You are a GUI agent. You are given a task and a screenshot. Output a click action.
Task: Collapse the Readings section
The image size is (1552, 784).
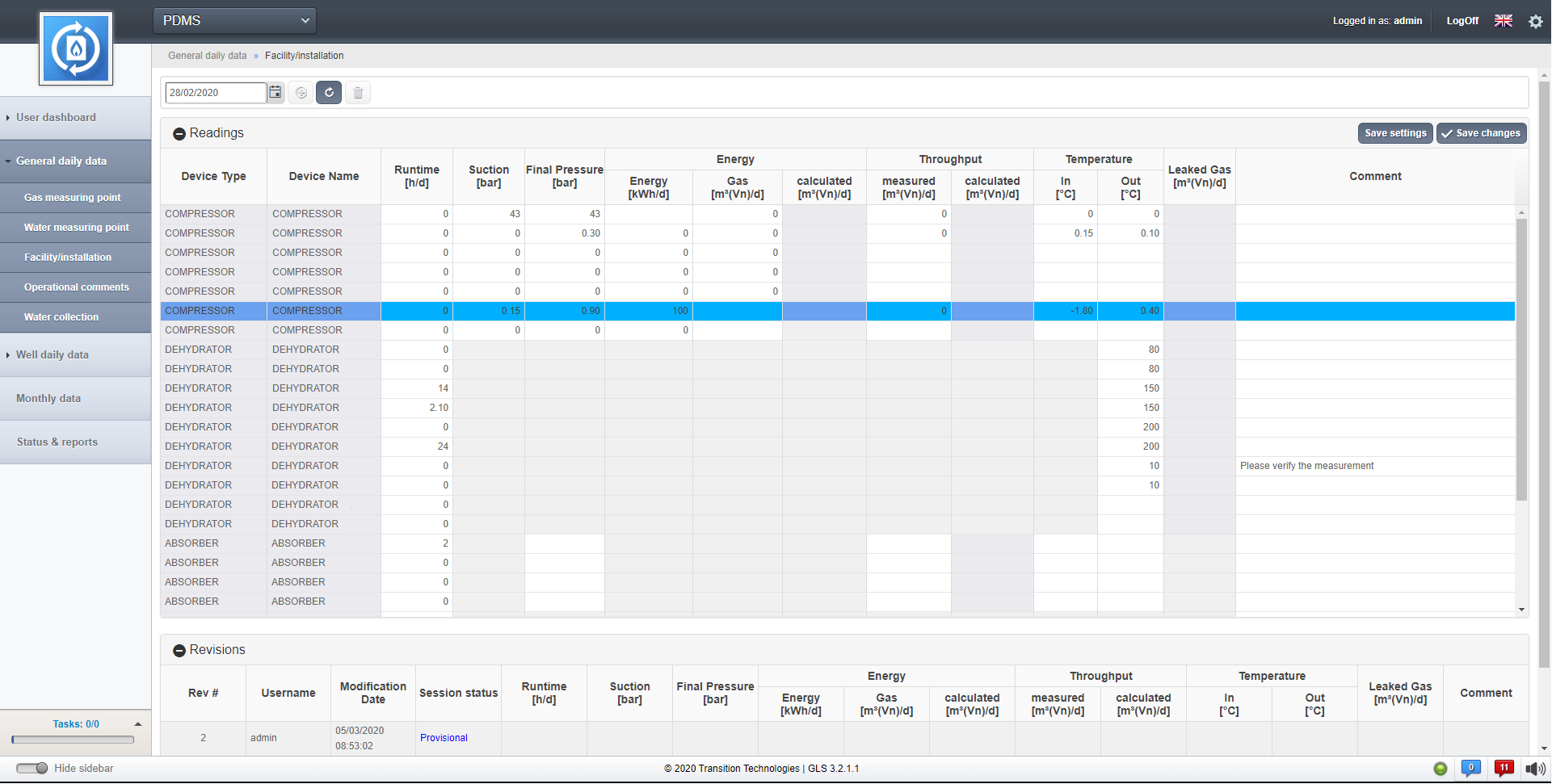tap(179, 134)
